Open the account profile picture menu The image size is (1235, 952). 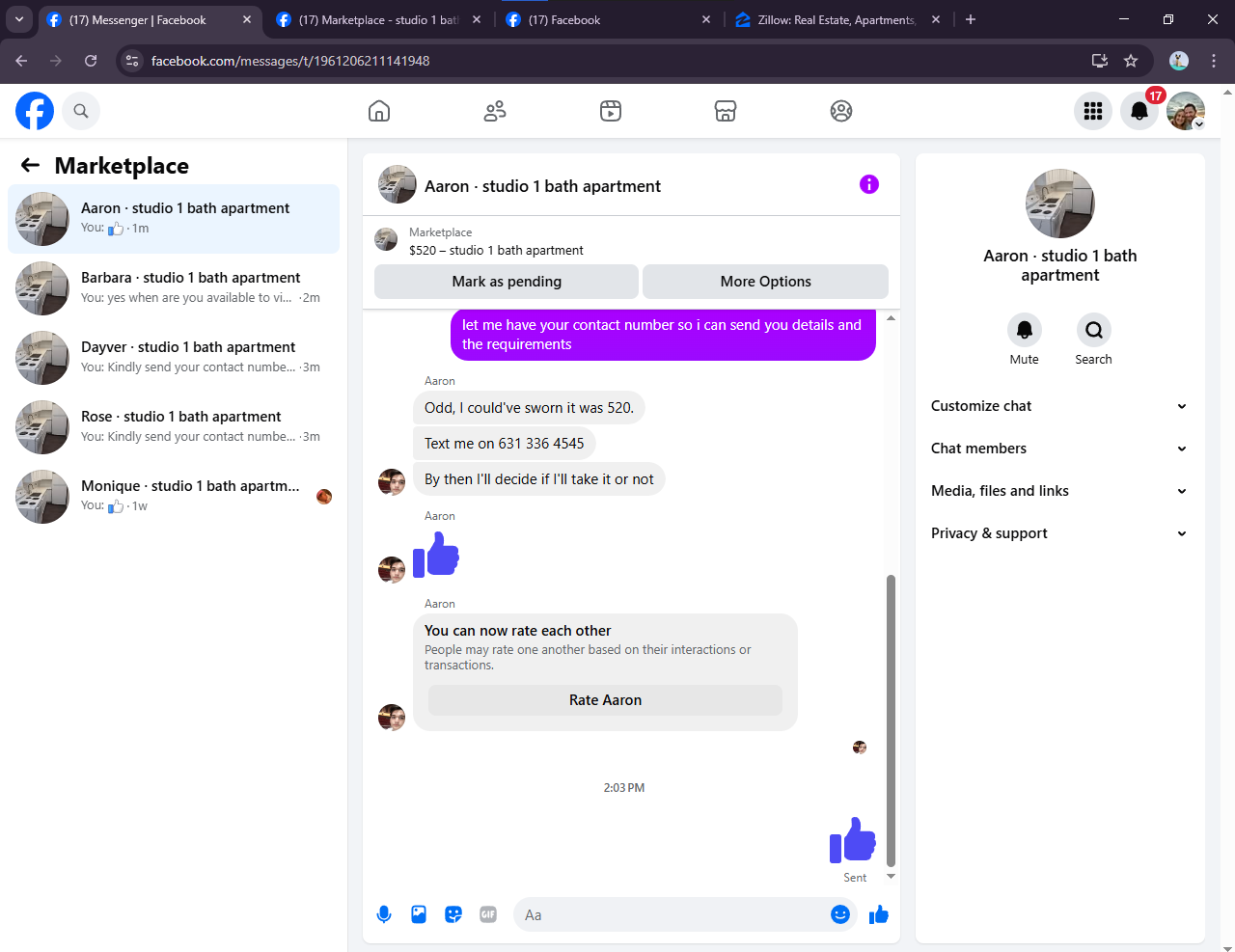[x=1186, y=111]
